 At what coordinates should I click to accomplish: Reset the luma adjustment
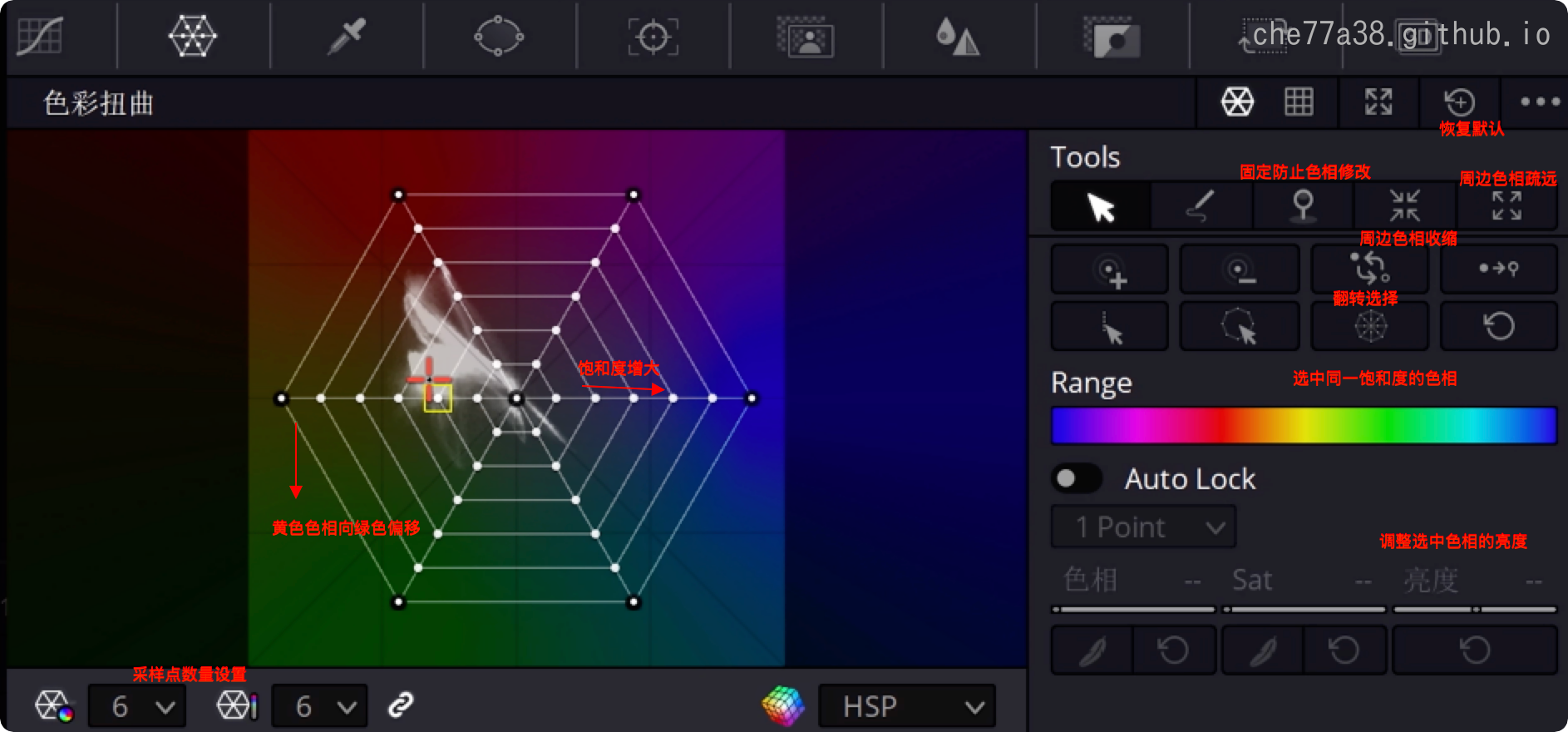pyautogui.click(x=1475, y=650)
